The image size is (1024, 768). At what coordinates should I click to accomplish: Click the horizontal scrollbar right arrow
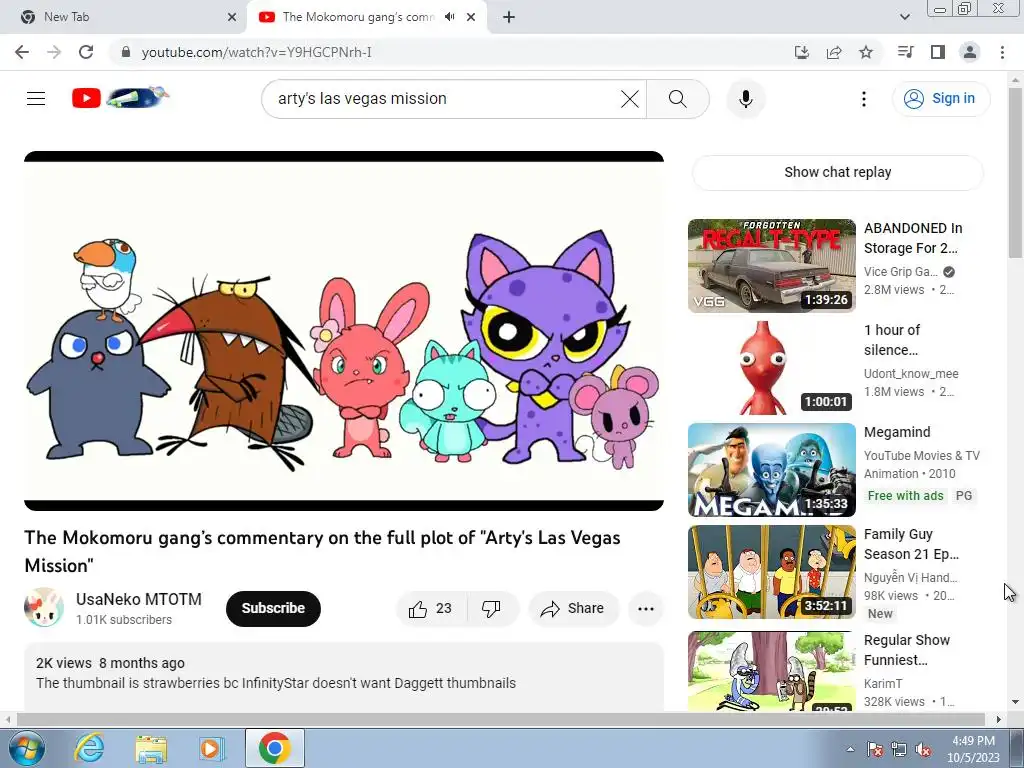pyautogui.click(x=998, y=720)
